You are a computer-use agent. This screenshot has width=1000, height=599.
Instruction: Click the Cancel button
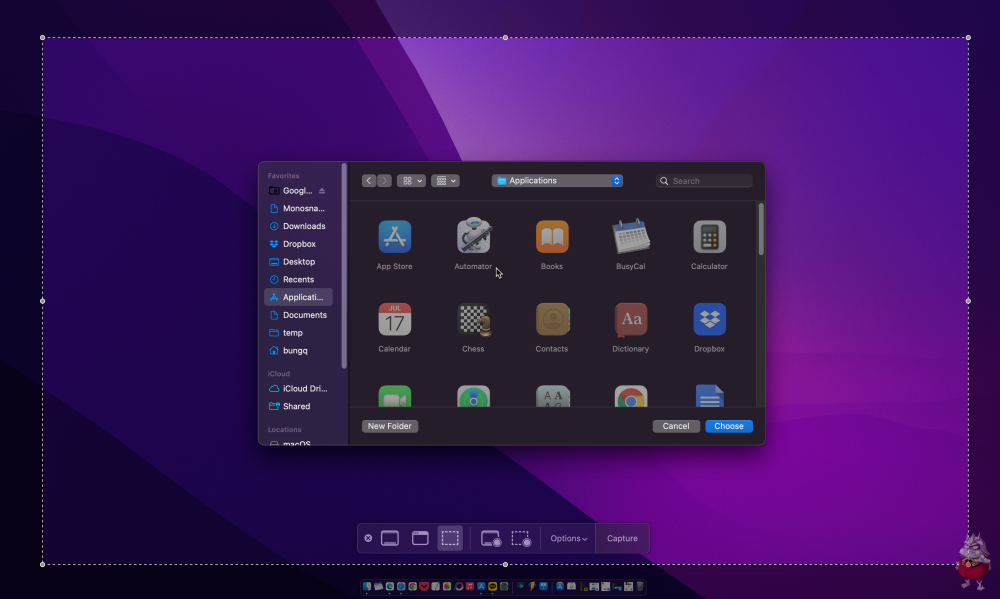pos(675,426)
